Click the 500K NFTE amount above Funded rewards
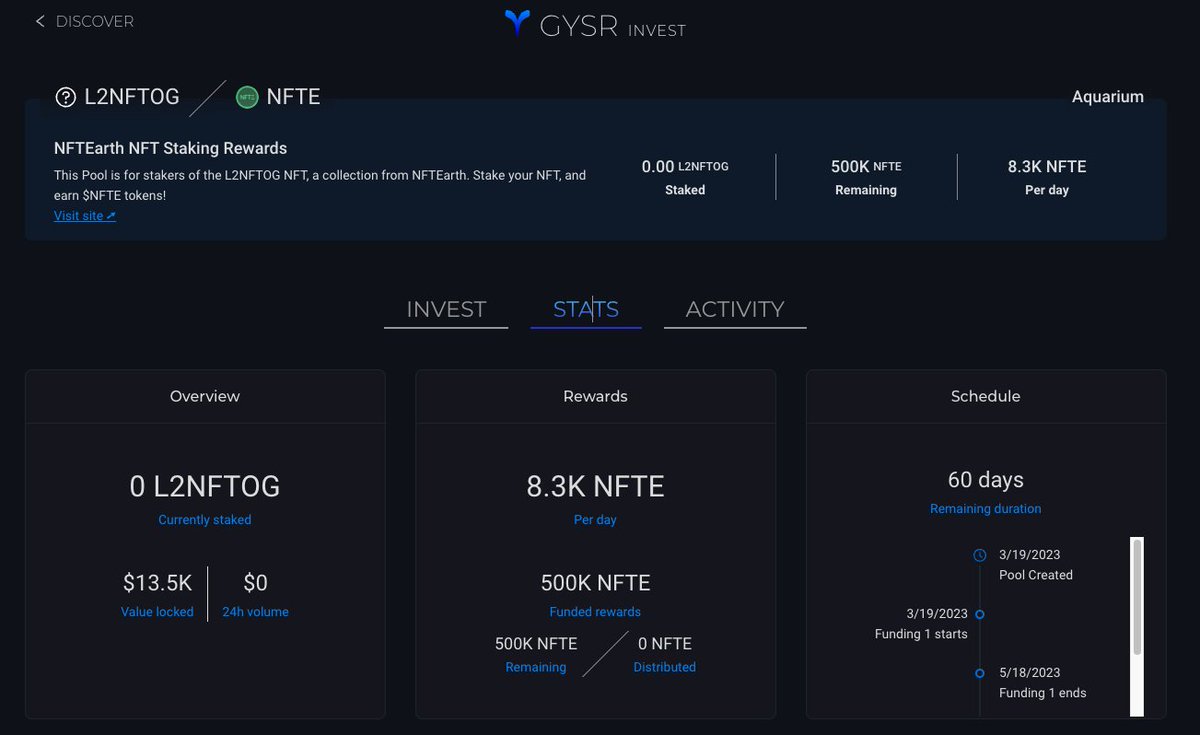 [x=595, y=583]
